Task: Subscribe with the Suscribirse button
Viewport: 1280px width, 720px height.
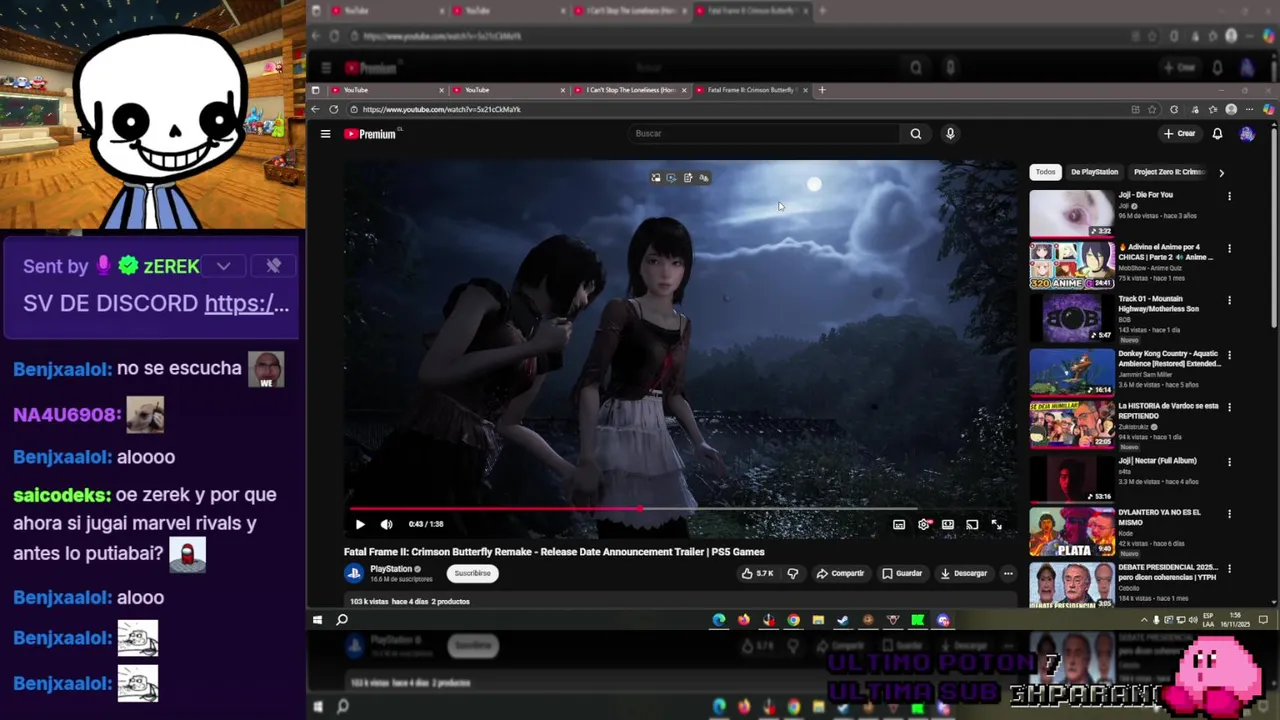Action: (472, 574)
